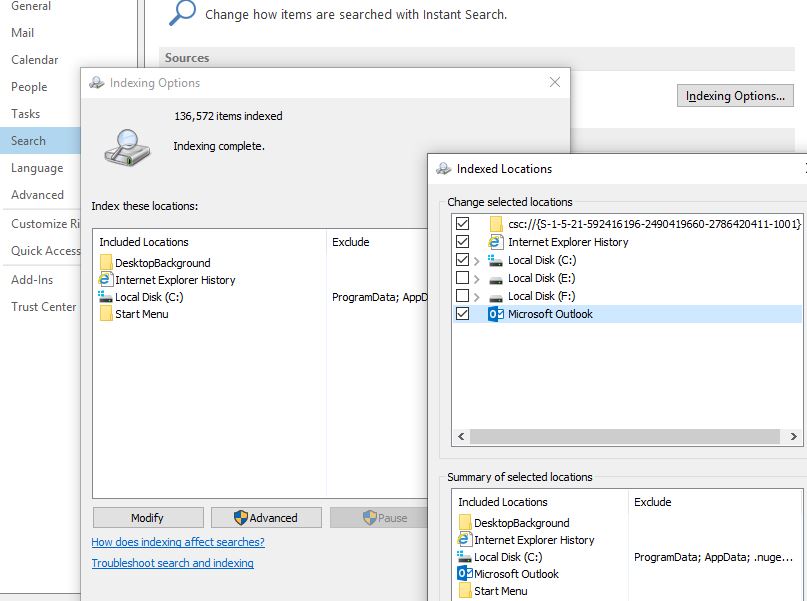The height and width of the screenshot is (601, 807).
Task: Click the Start Menu folder icon in Indexing Options
Action: point(106,314)
